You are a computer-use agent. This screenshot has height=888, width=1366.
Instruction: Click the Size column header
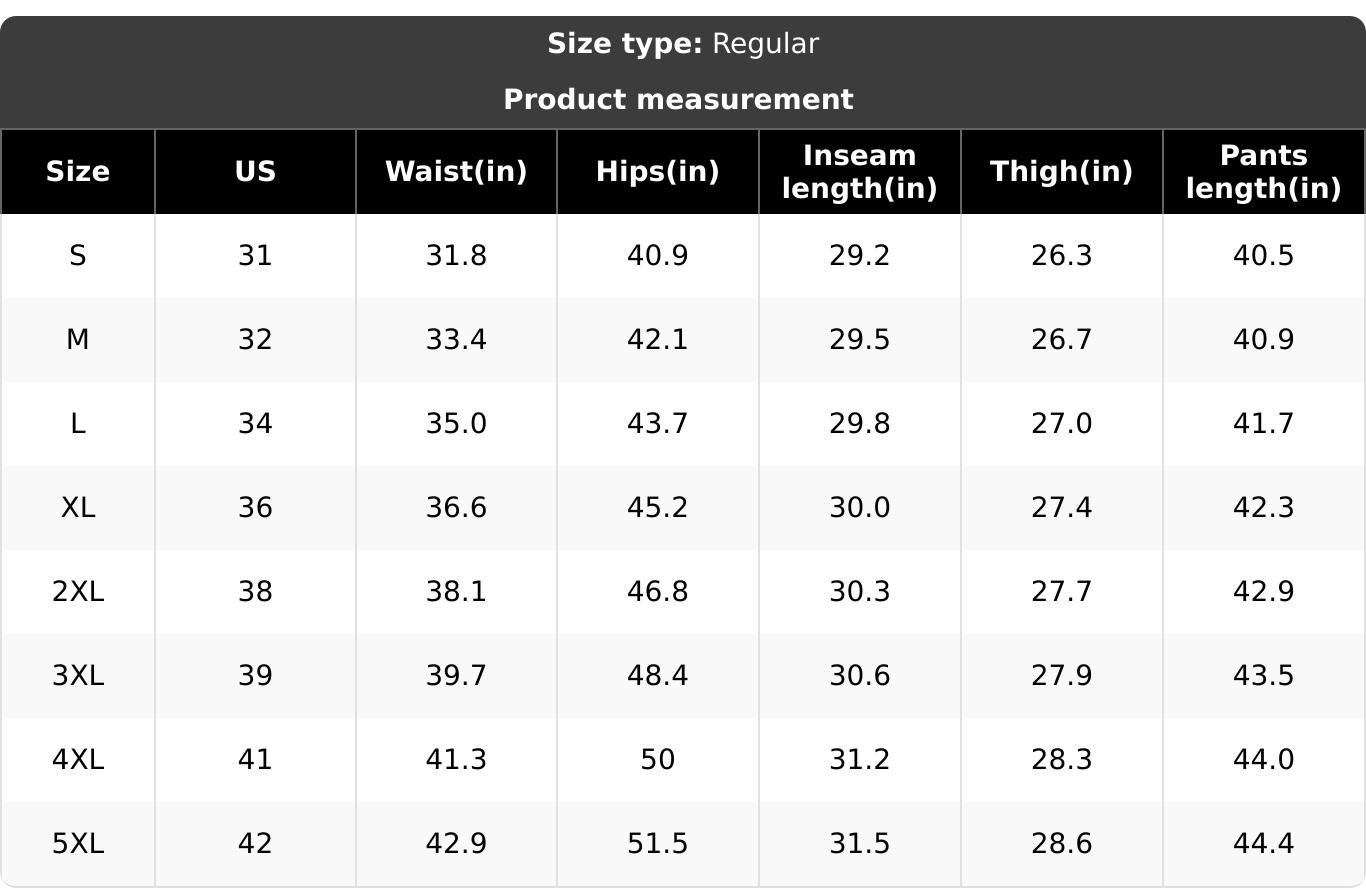78,172
